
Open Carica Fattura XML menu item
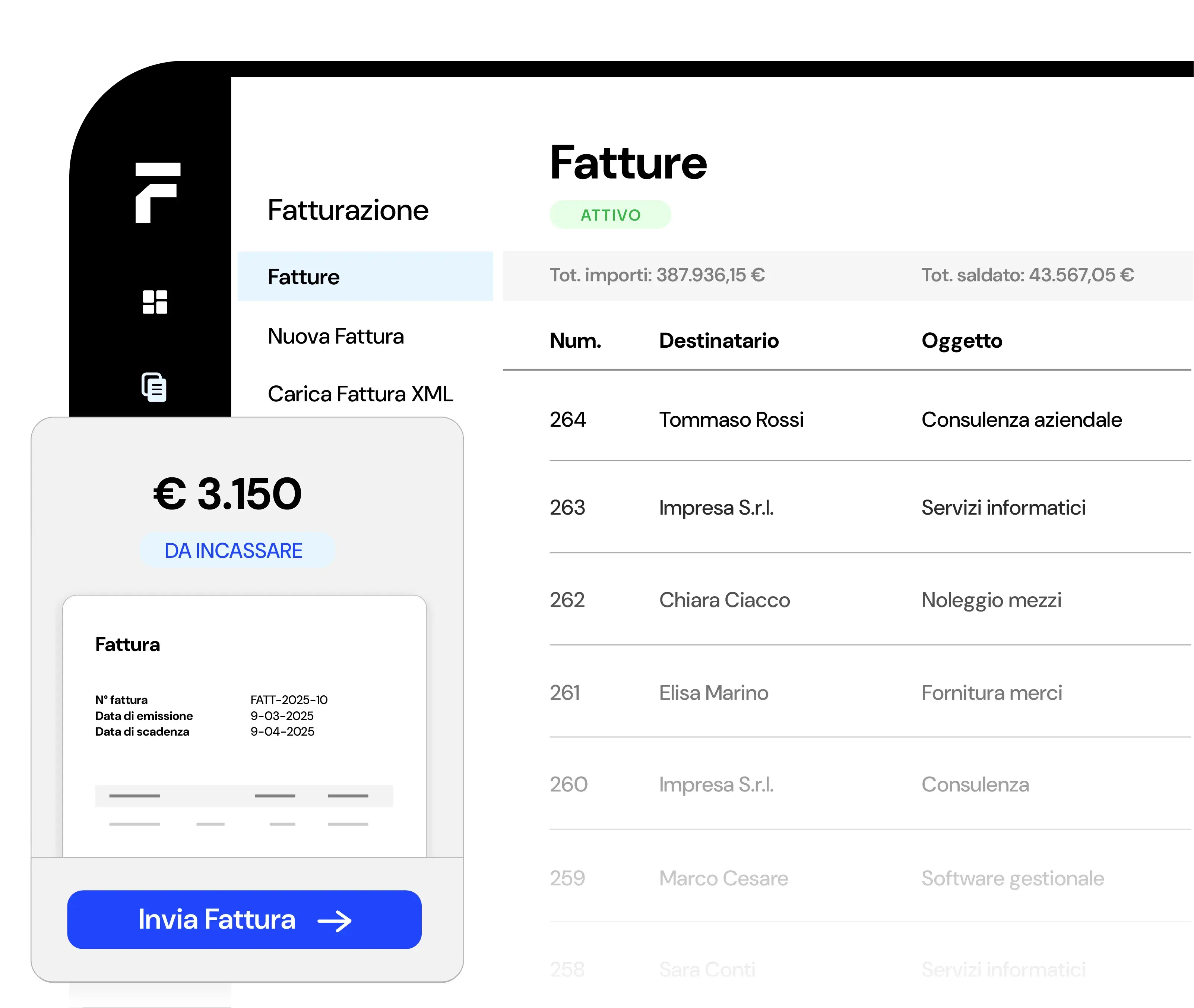(x=361, y=394)
